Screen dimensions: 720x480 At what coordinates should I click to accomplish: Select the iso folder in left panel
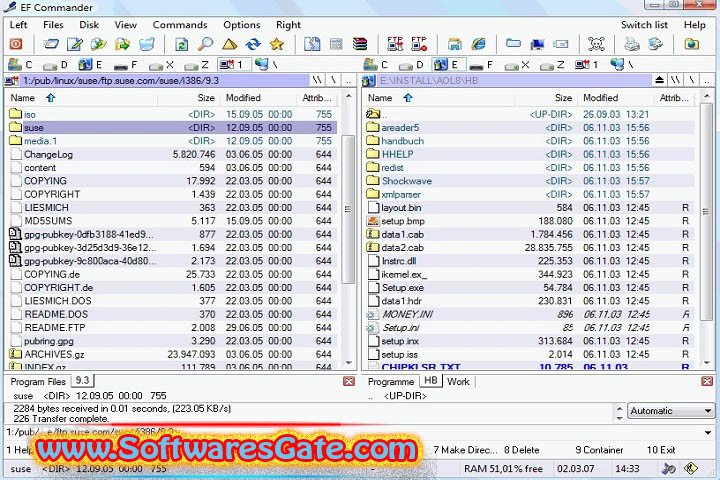(172, 114)
